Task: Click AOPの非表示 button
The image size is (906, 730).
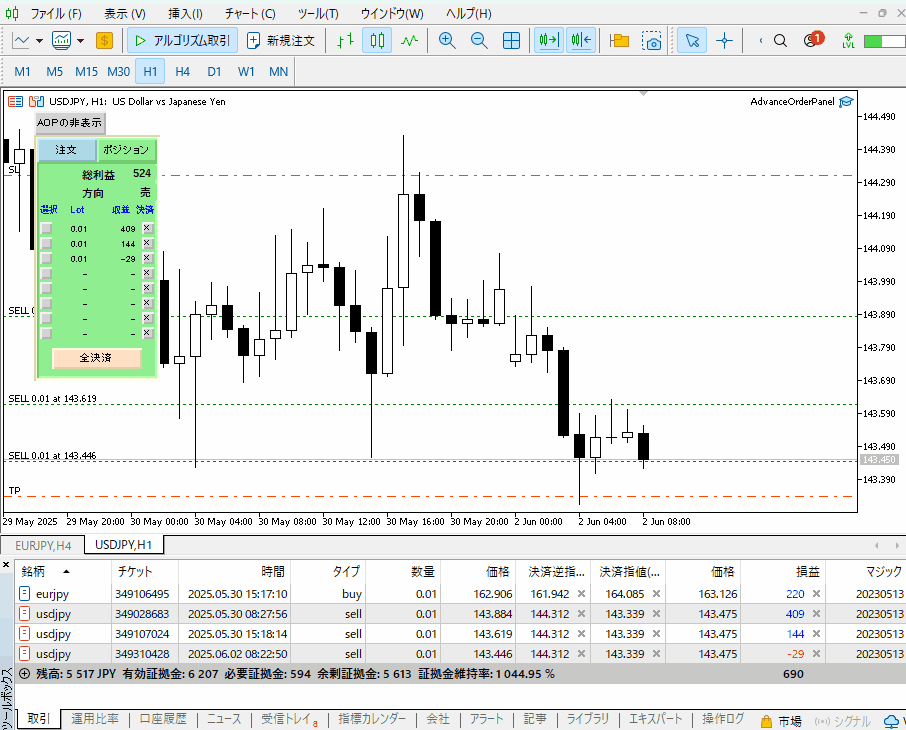Action: [x=70, y=123]
